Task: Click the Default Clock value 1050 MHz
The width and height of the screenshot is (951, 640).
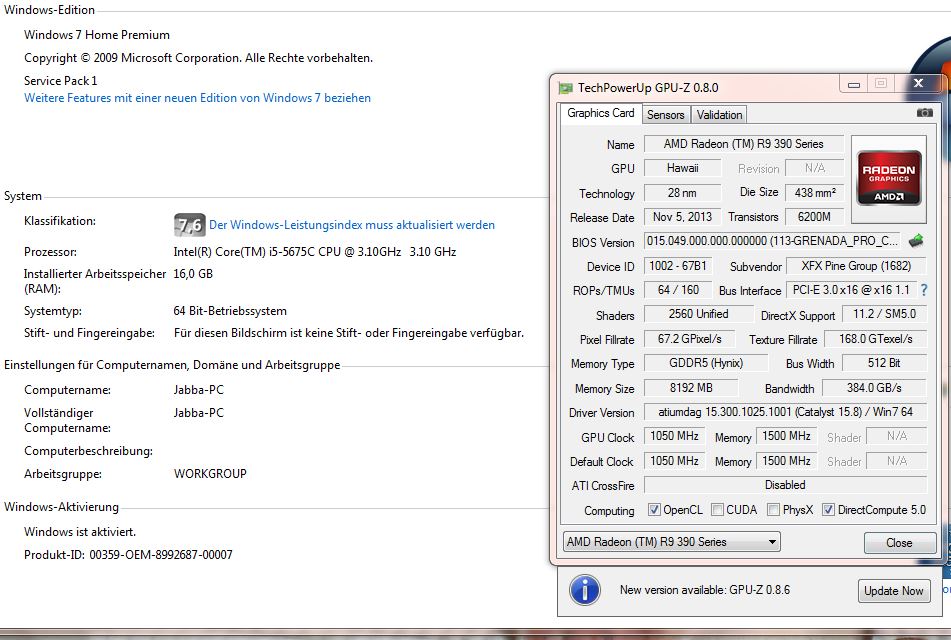Action: click(674, 461)
